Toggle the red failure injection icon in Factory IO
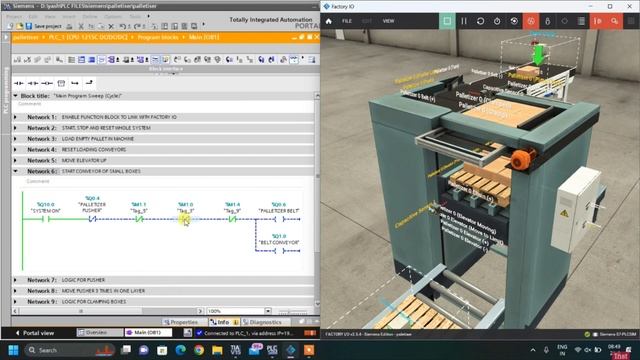640x360 pixels. [531, 21]
